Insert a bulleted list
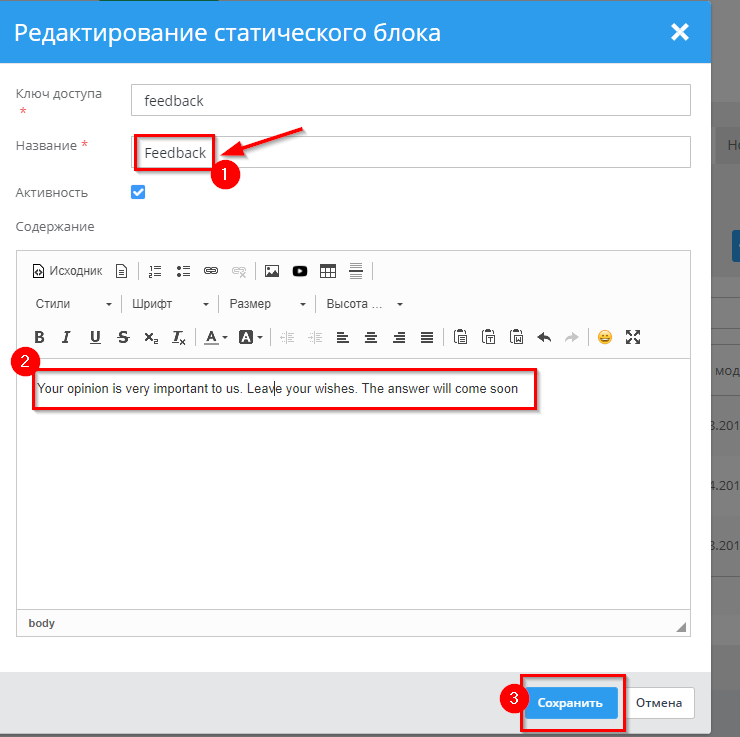 coord(183,271)
